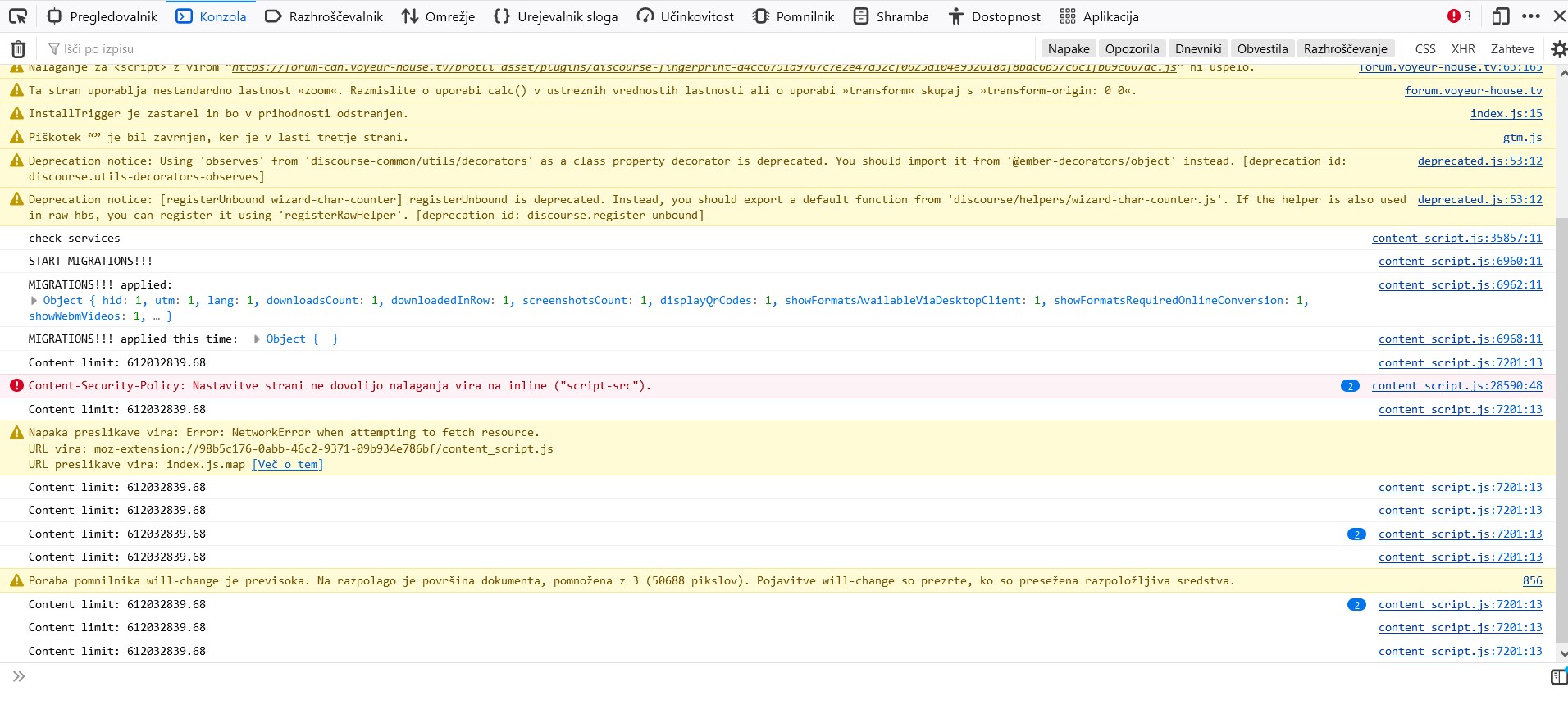This screenshot has height=705, width=1568.
Task: Clear console output with trash icon
Action: pos(18,49)
